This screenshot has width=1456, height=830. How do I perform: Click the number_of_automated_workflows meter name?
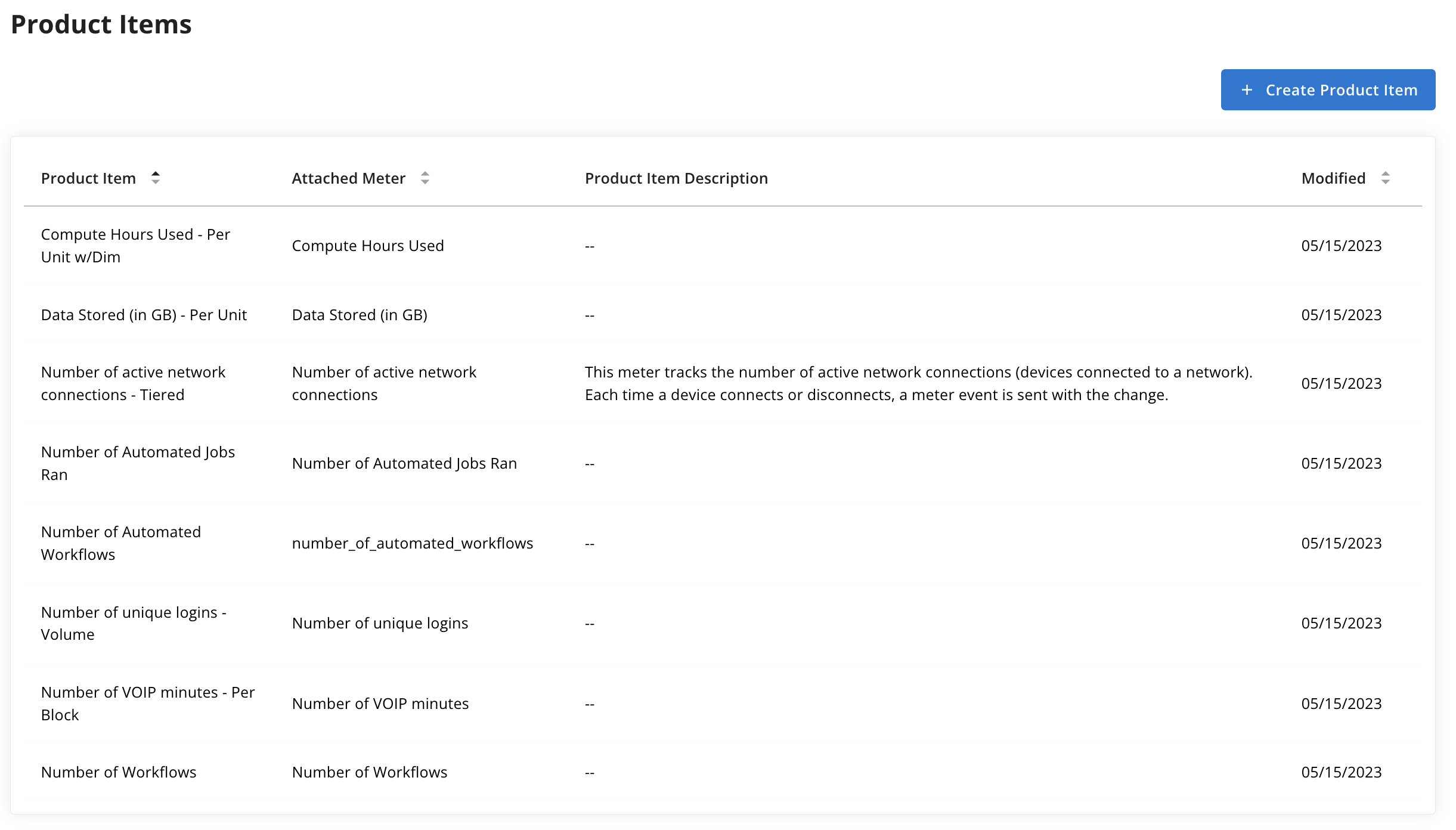point(413,543)
